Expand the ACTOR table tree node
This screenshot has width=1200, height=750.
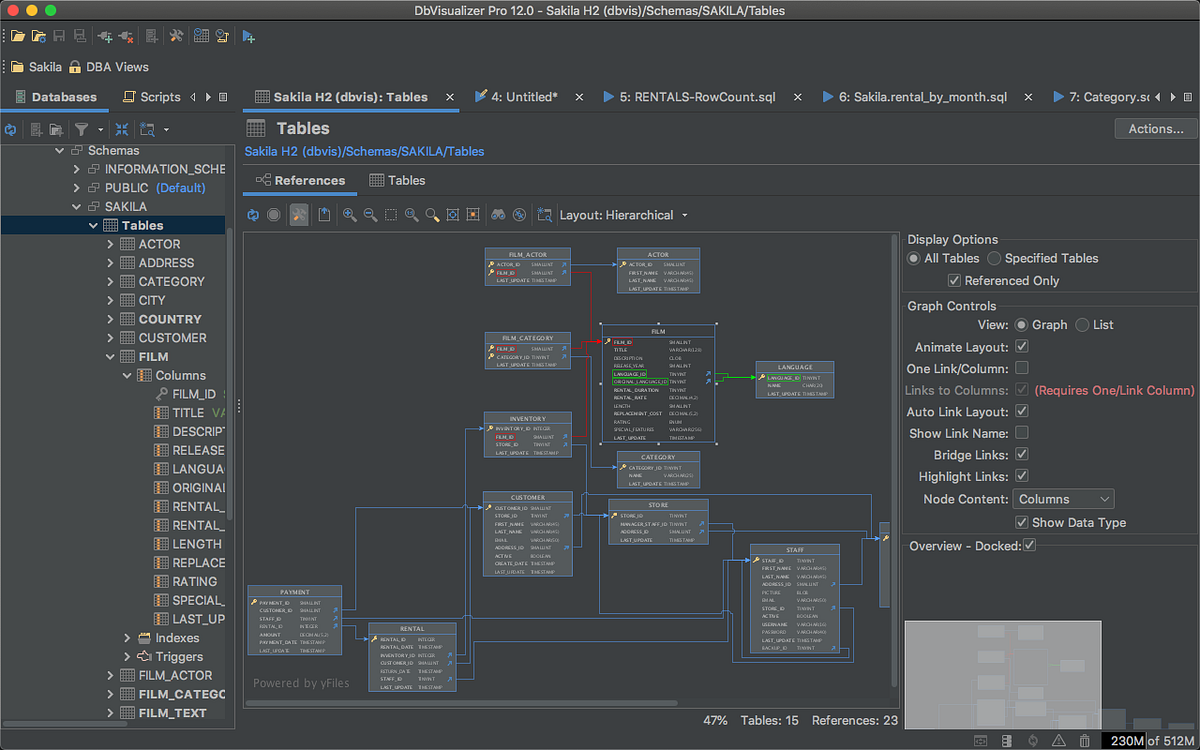110,244
